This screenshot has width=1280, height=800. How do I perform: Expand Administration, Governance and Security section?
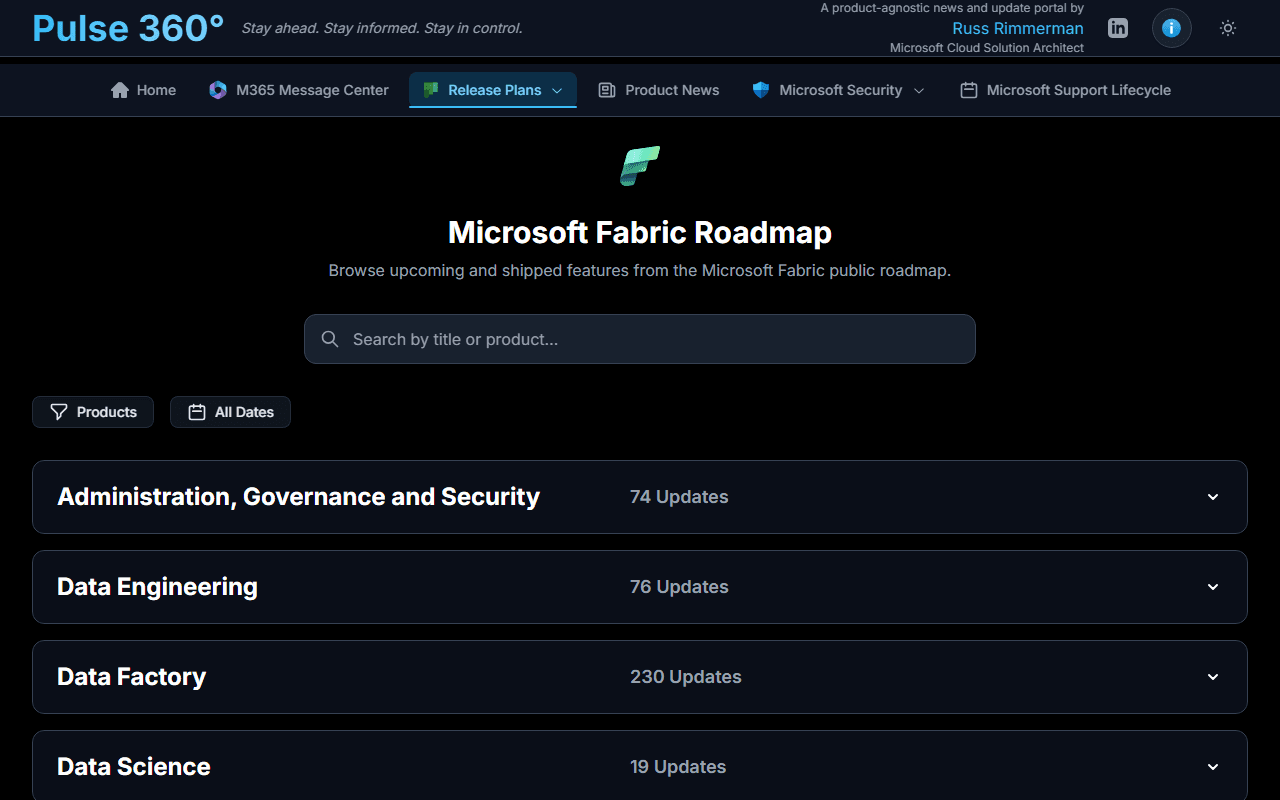(640, 497)
